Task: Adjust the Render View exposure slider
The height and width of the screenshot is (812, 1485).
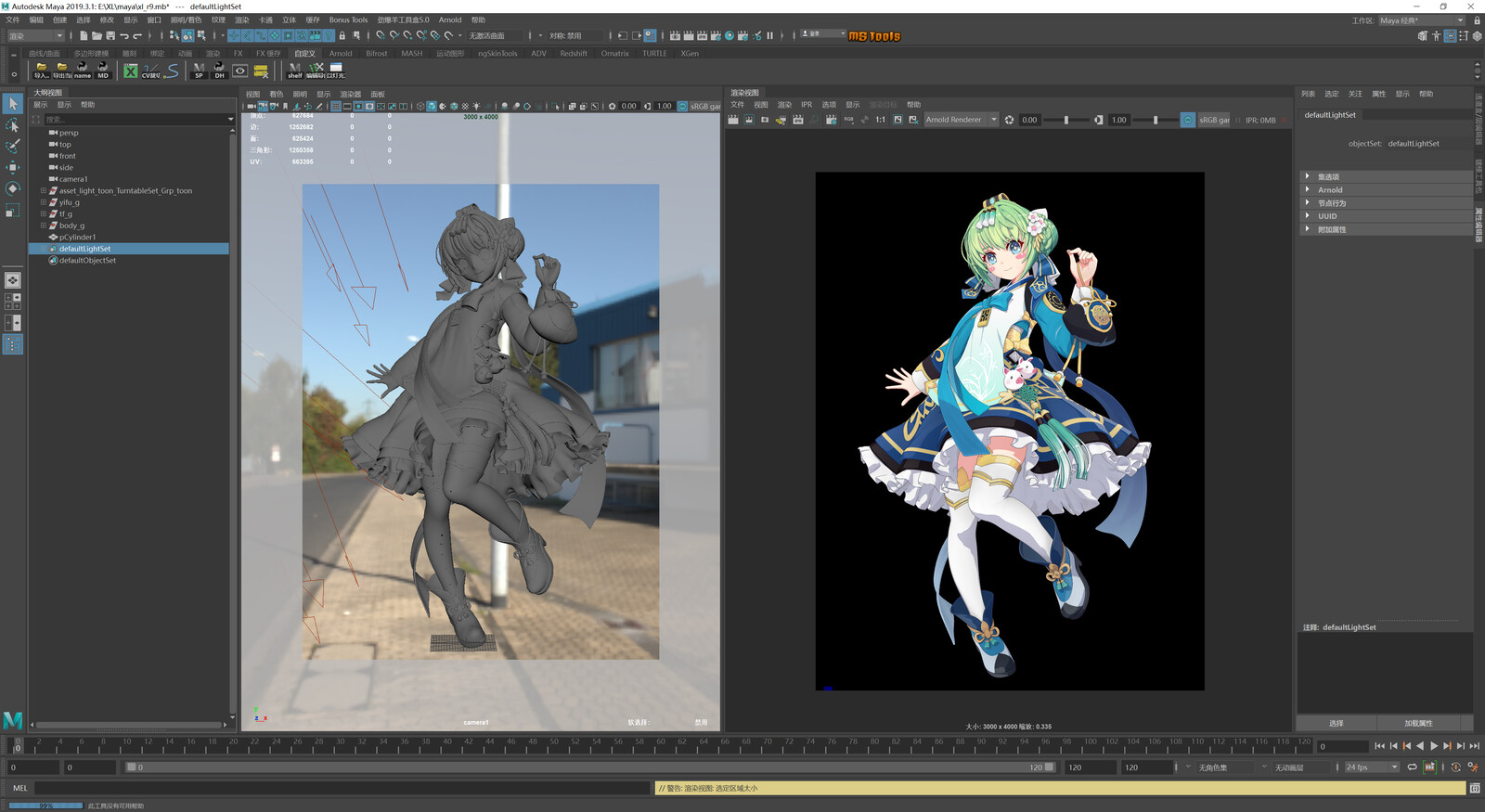Action: point(1066,120)
